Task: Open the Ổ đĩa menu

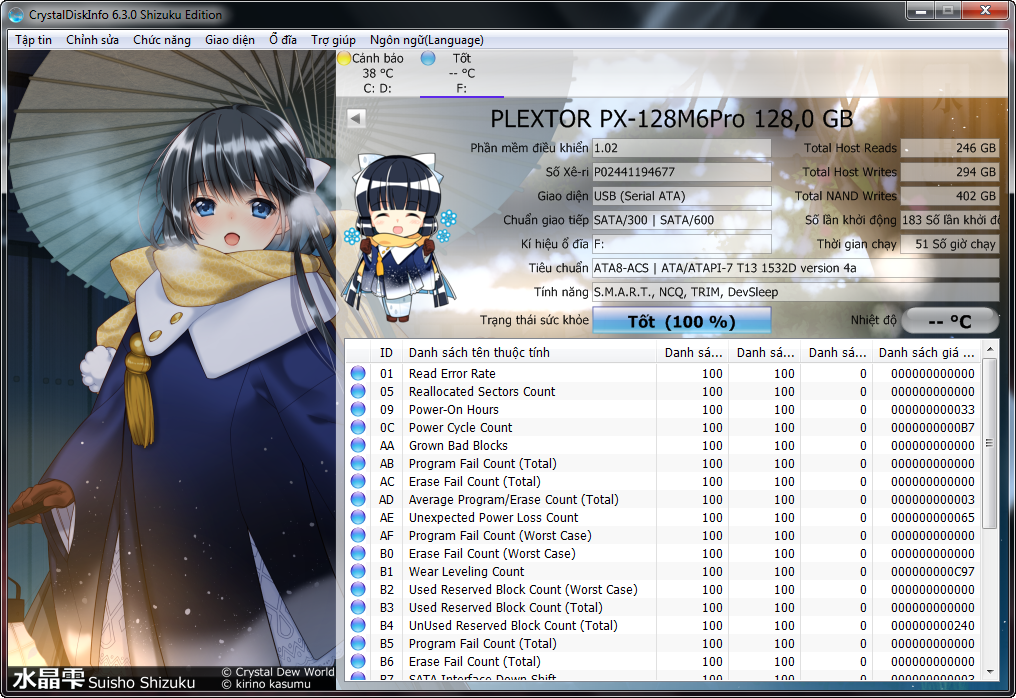Action: point(283,40)
